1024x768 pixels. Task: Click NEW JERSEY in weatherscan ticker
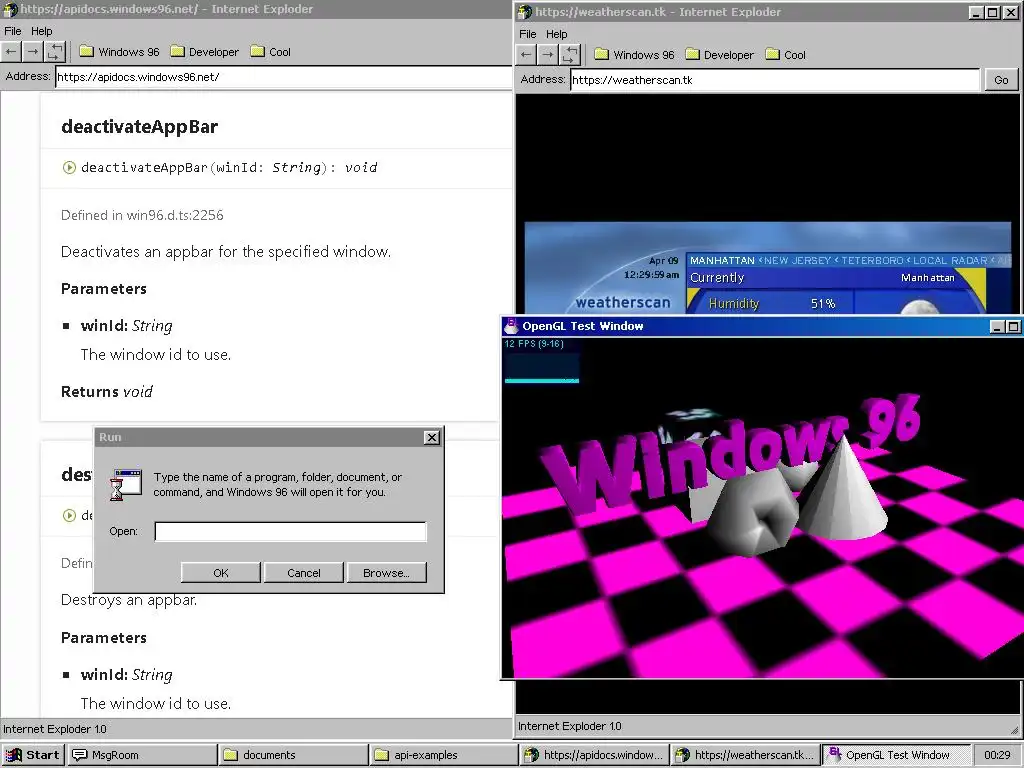coord(797,261)
